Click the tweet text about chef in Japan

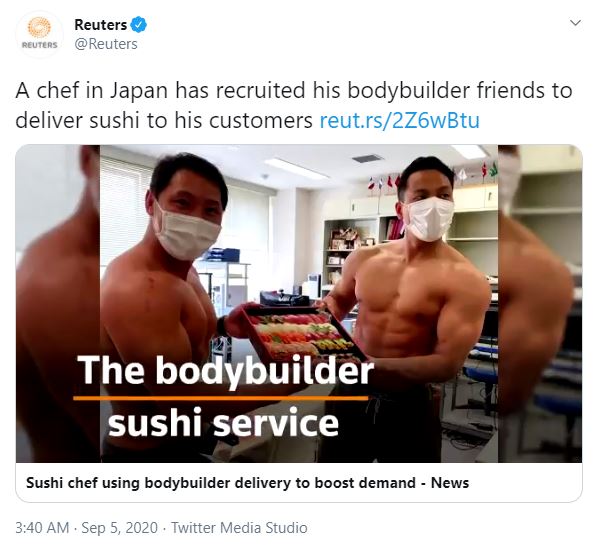[294, 106]
